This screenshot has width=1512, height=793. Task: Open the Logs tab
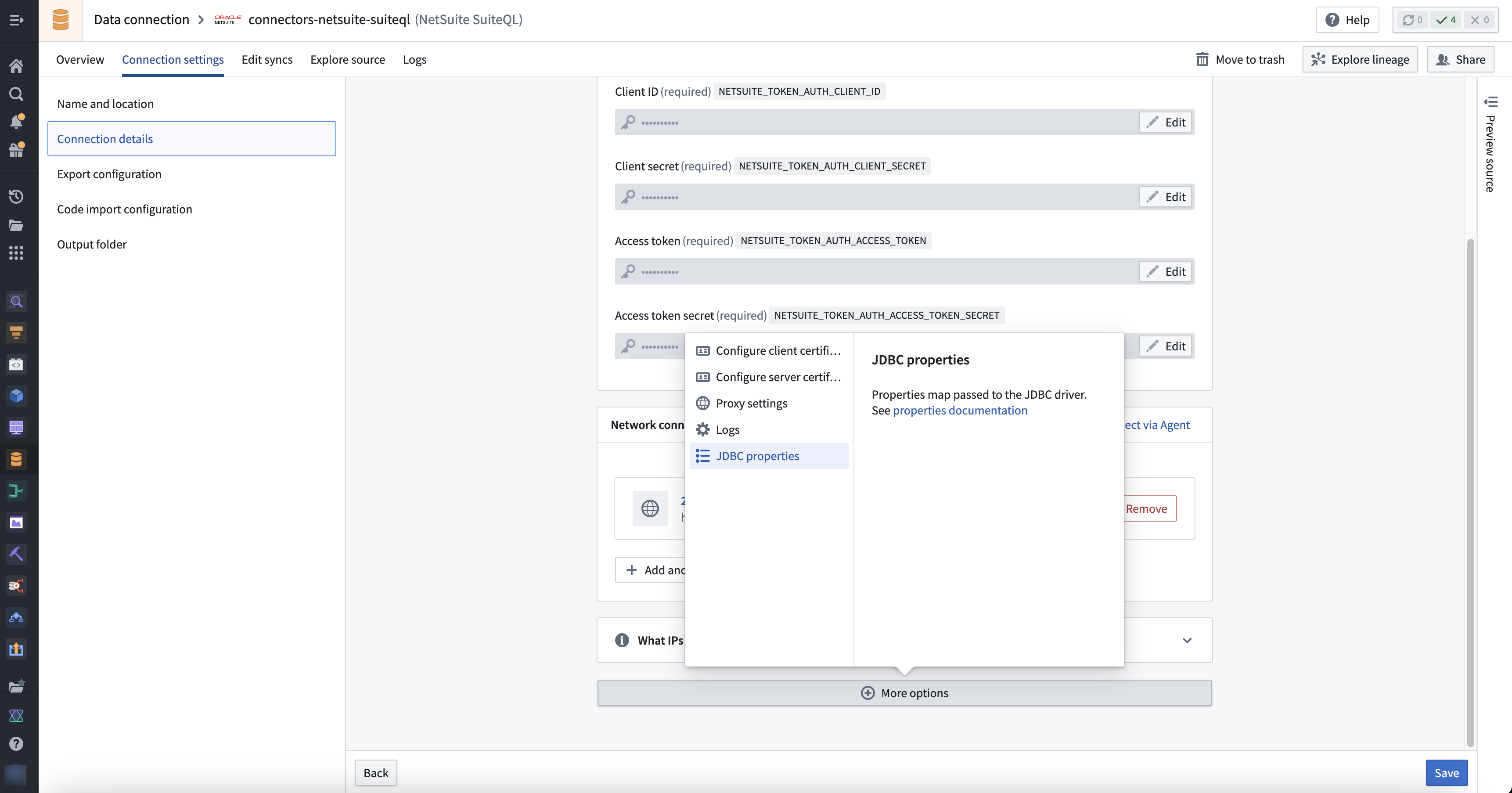pyautogui.click(x=414, y=59)
